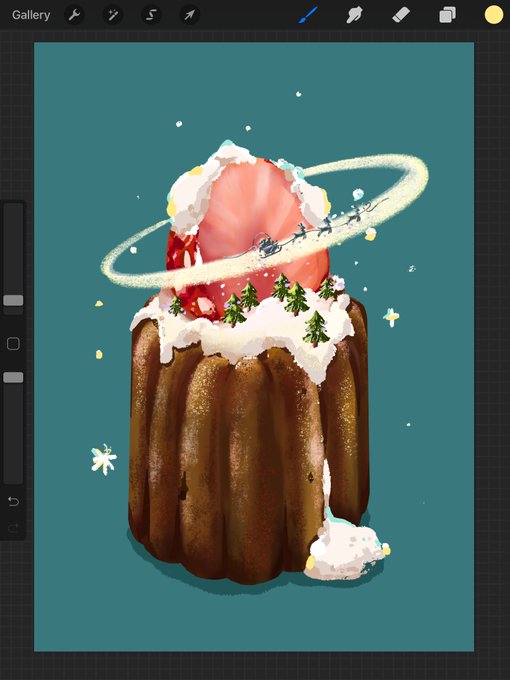Screen dimensions: 510x680
Task: Open the yellow active color swatch
Action: point(494,15)
